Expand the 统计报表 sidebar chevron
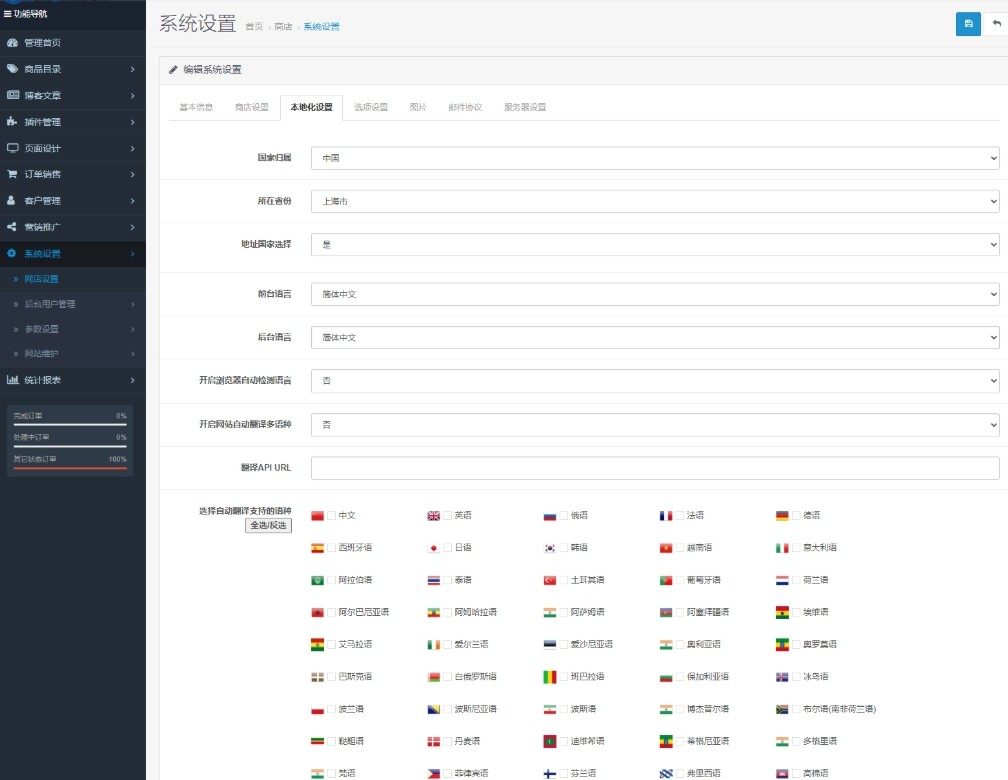Viewport: 1008px width, 780px height. click(x=132, y=380)
